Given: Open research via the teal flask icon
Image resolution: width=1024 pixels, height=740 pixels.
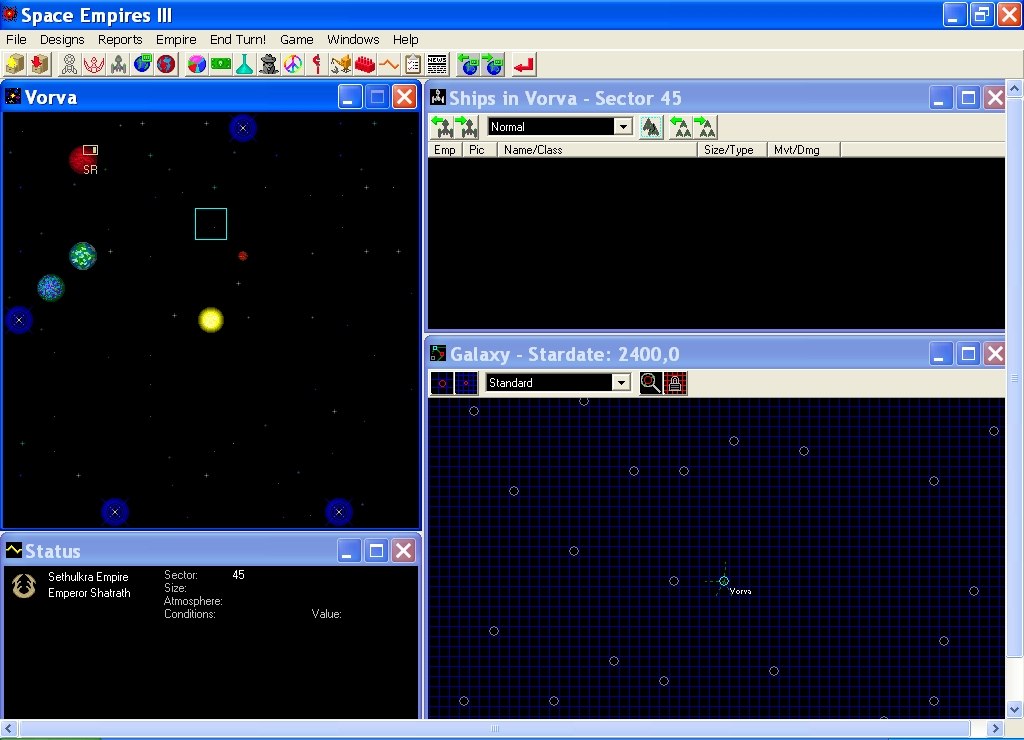Looking at the screenshot, I should coord(244,65).
